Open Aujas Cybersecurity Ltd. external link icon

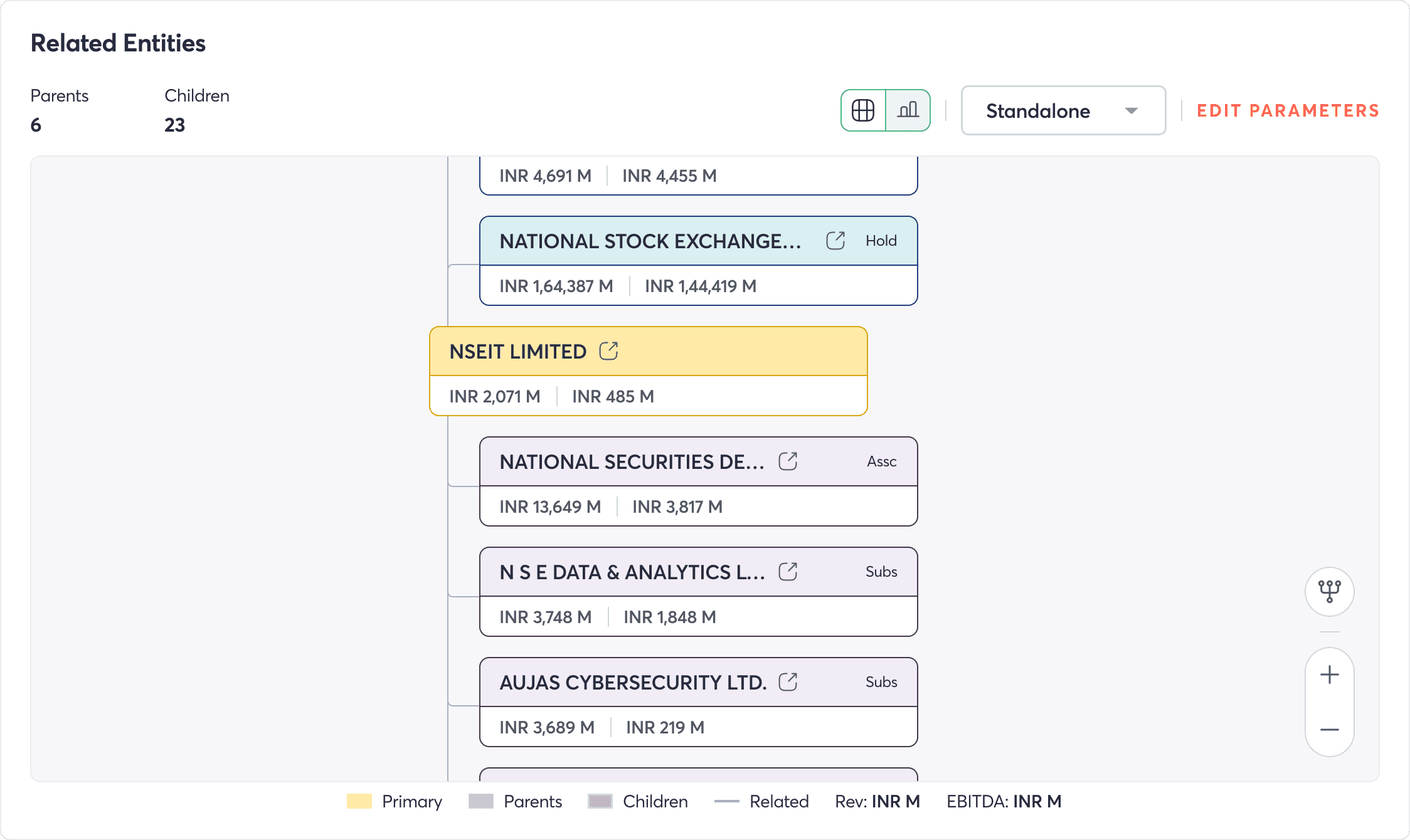click(788, 682)
